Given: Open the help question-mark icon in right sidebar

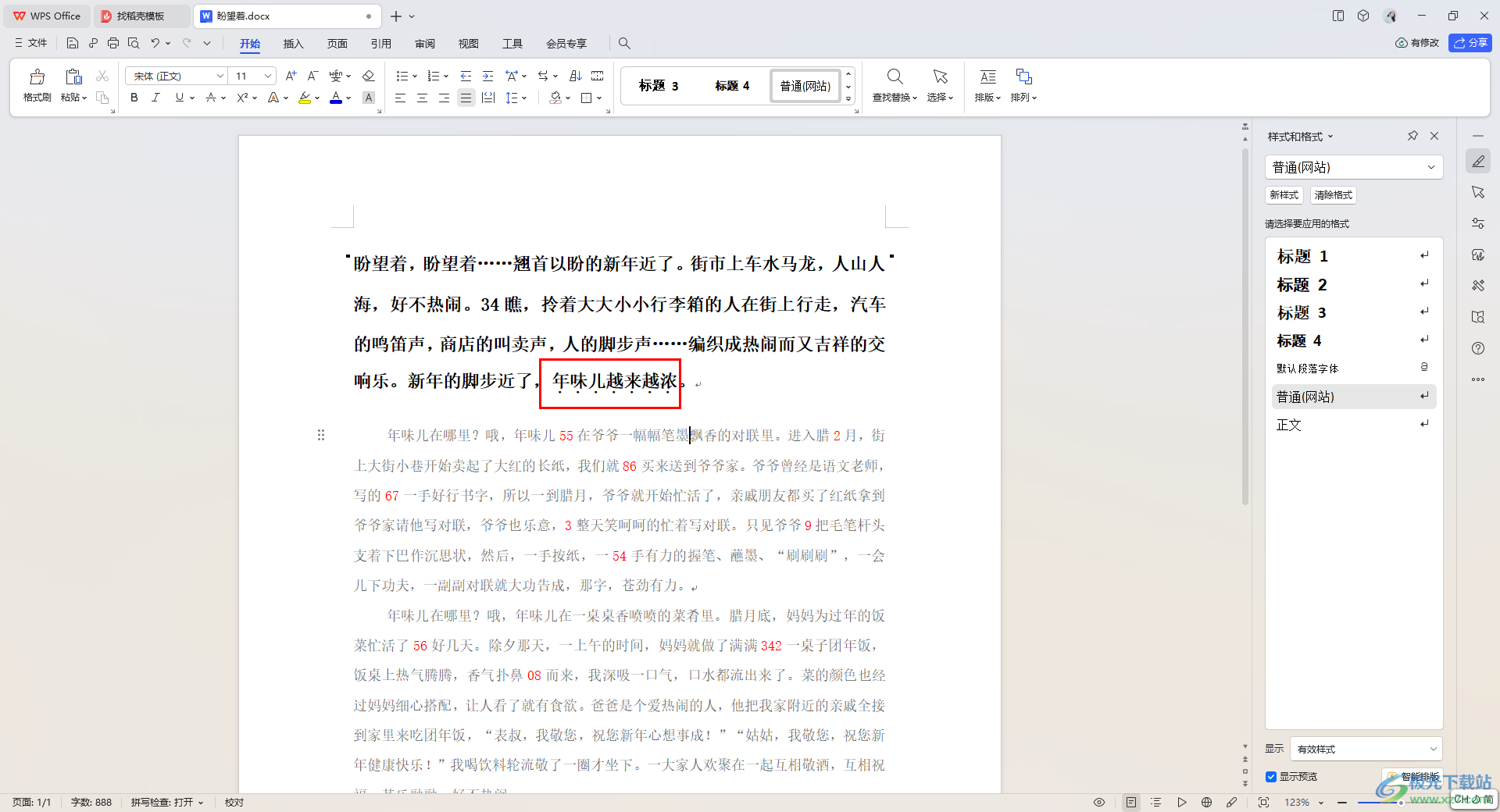Looking at the screenshot, I should pos(1478,348).
